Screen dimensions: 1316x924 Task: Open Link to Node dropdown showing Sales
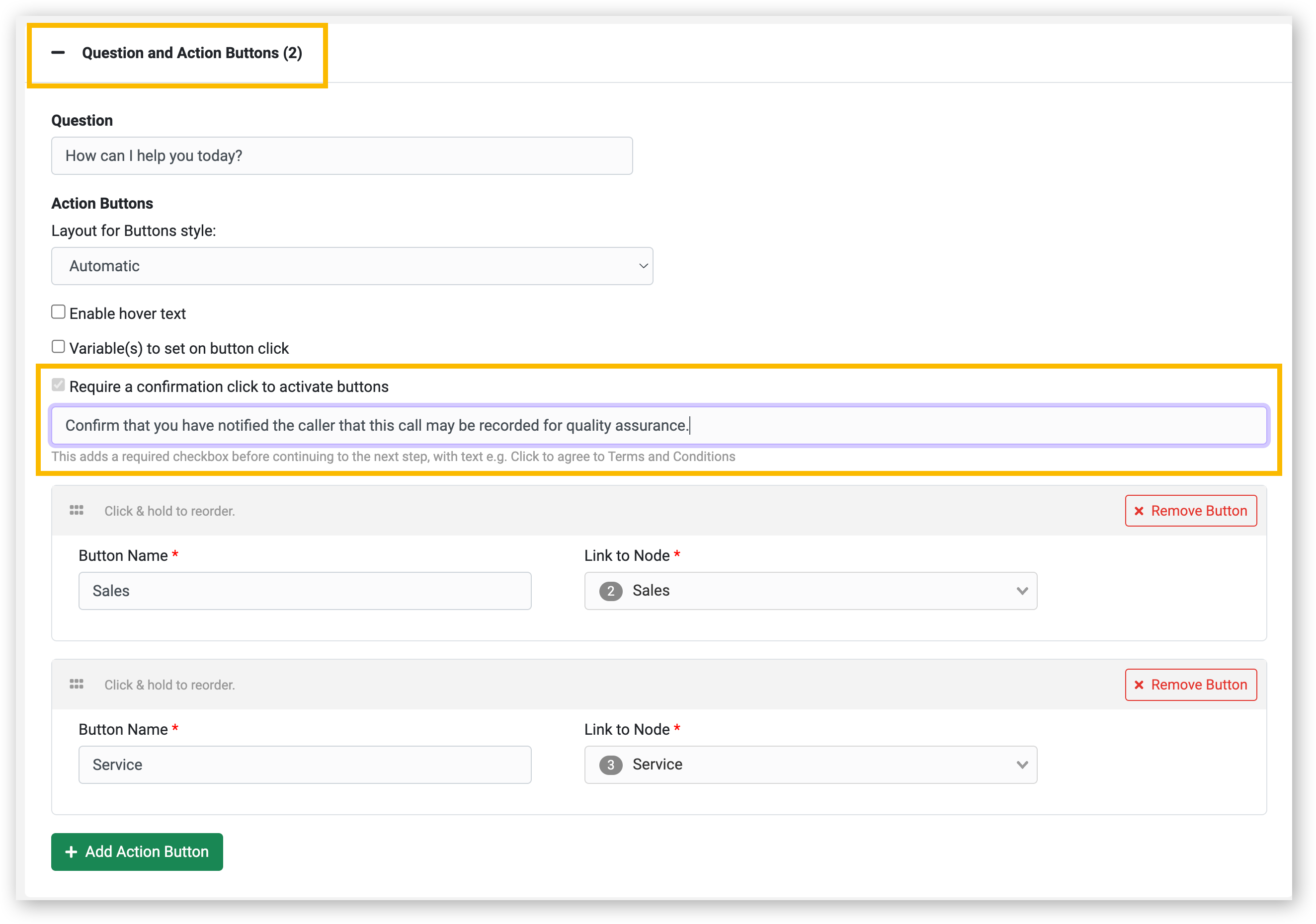coord(811,591)
